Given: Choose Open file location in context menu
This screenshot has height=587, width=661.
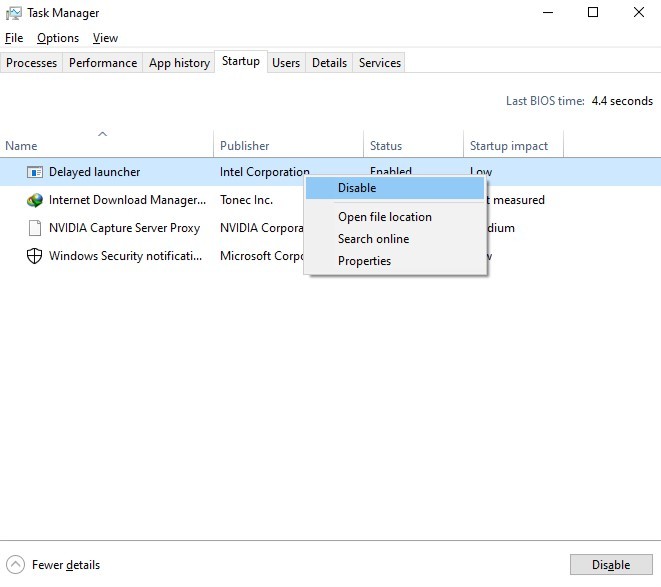Looking at the screenshot, I should coord(395,217).
